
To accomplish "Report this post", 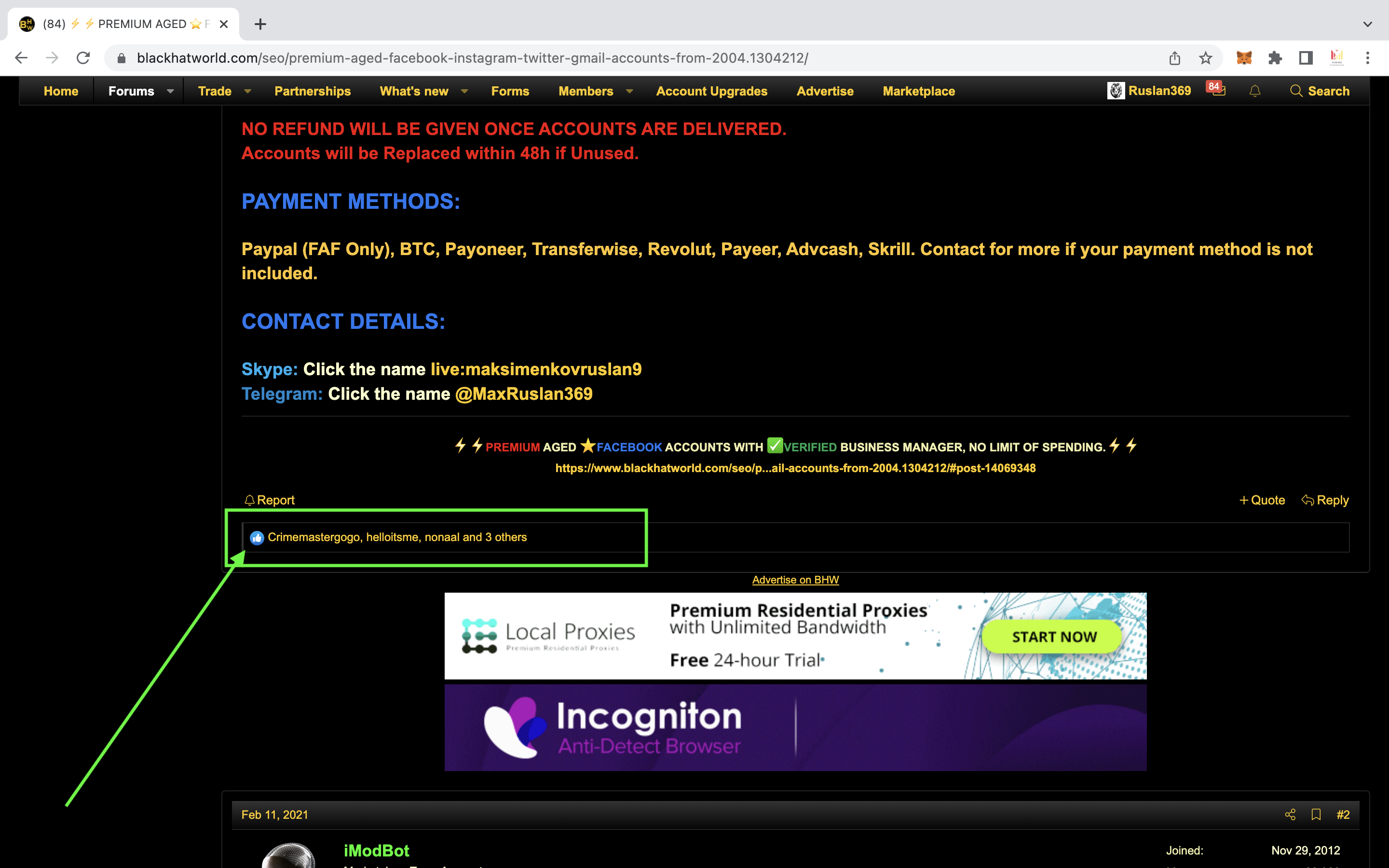I will coord(270,501).
